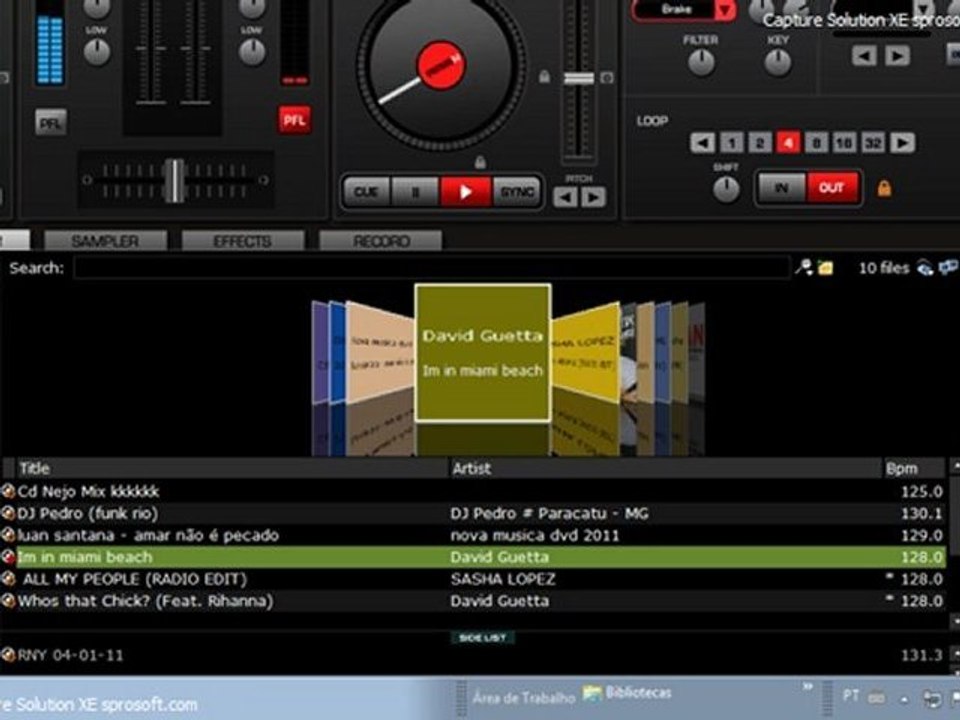Screen dimensions: 960x720
Task: Click the left channel volume fader
Action: [151, 48]
